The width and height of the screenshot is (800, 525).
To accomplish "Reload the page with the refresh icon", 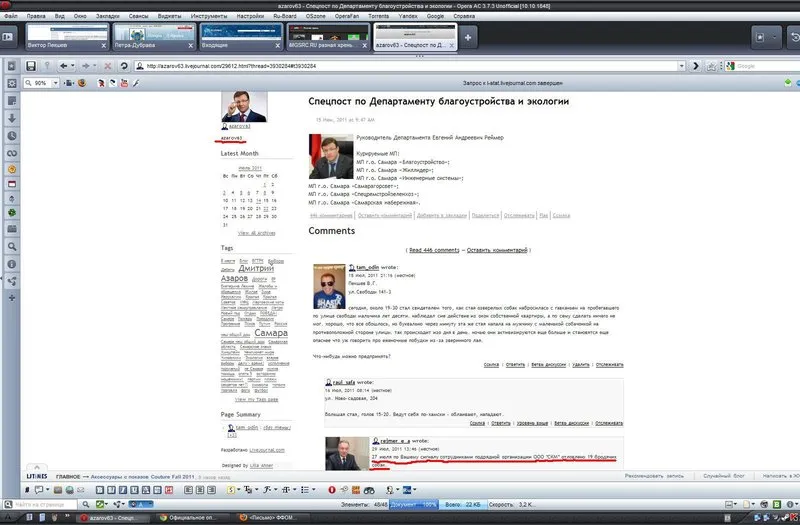I will tap(124, 66).
